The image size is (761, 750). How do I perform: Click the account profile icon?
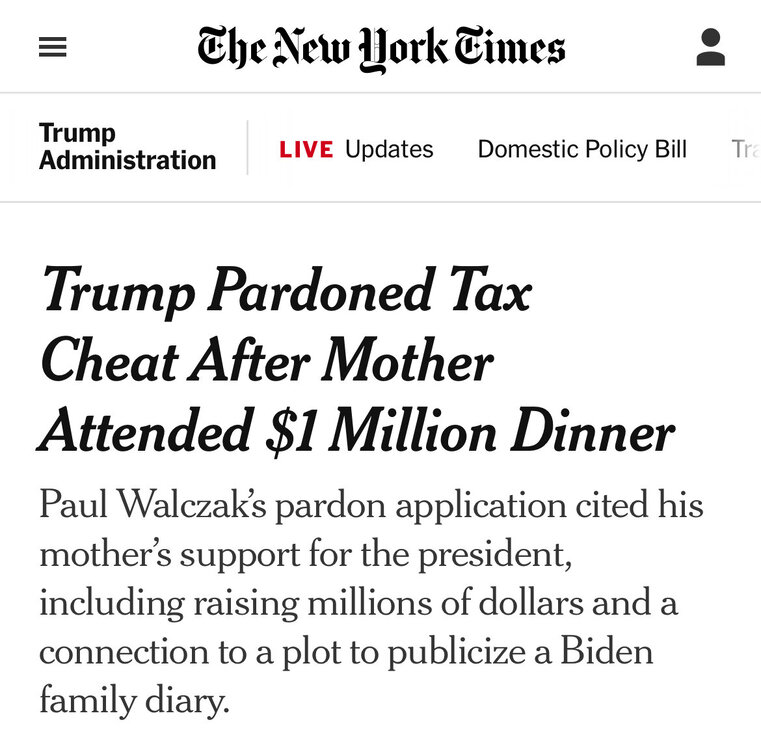(x=710, y=47)
